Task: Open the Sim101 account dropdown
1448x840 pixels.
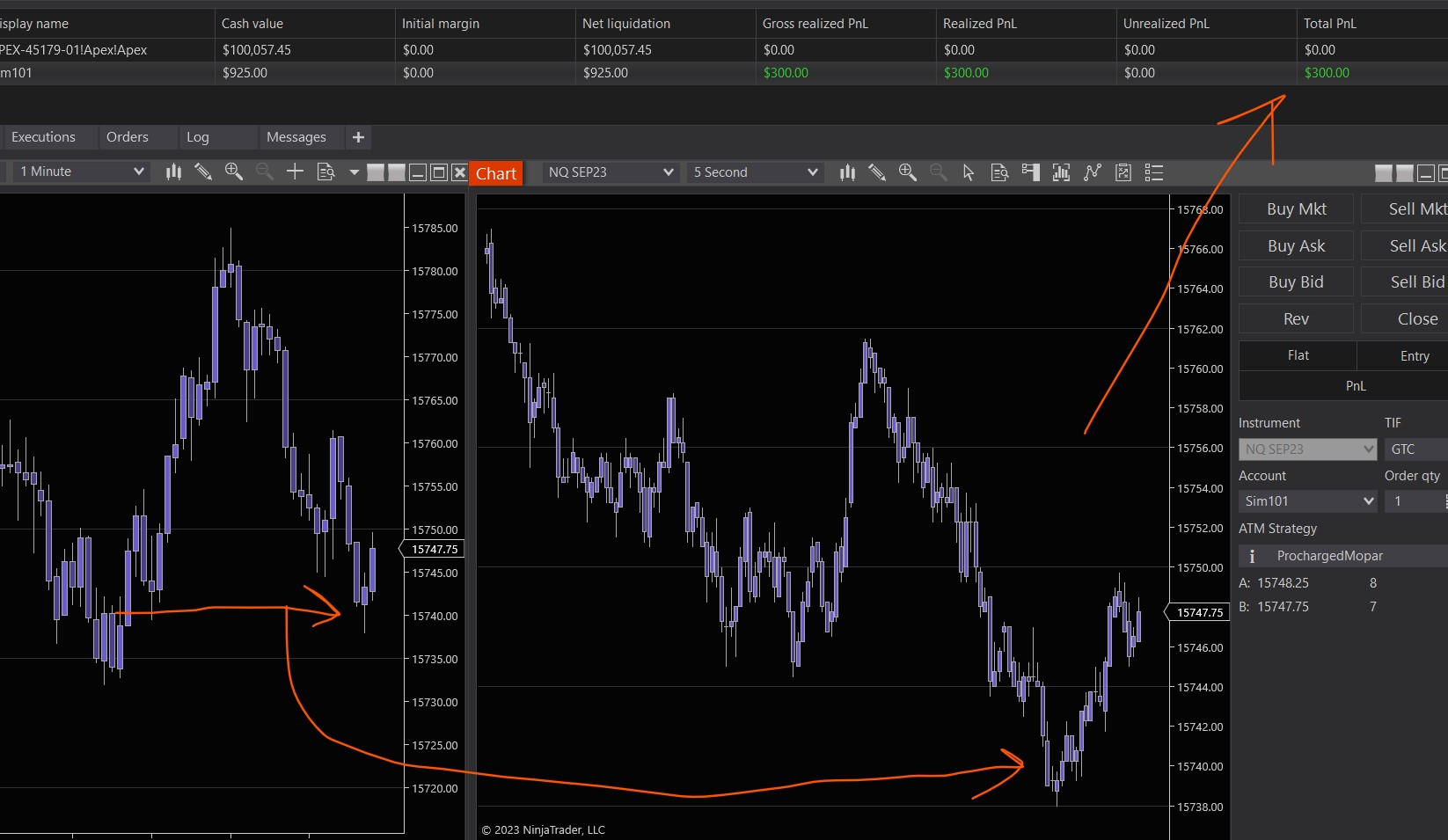Action: pos(1308,501)
